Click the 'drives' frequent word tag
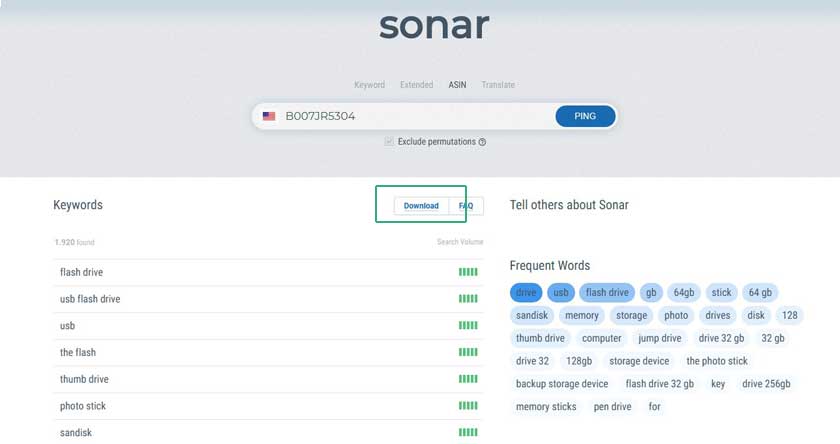Viewport: 840px width, 444px height. pos(718,315)
